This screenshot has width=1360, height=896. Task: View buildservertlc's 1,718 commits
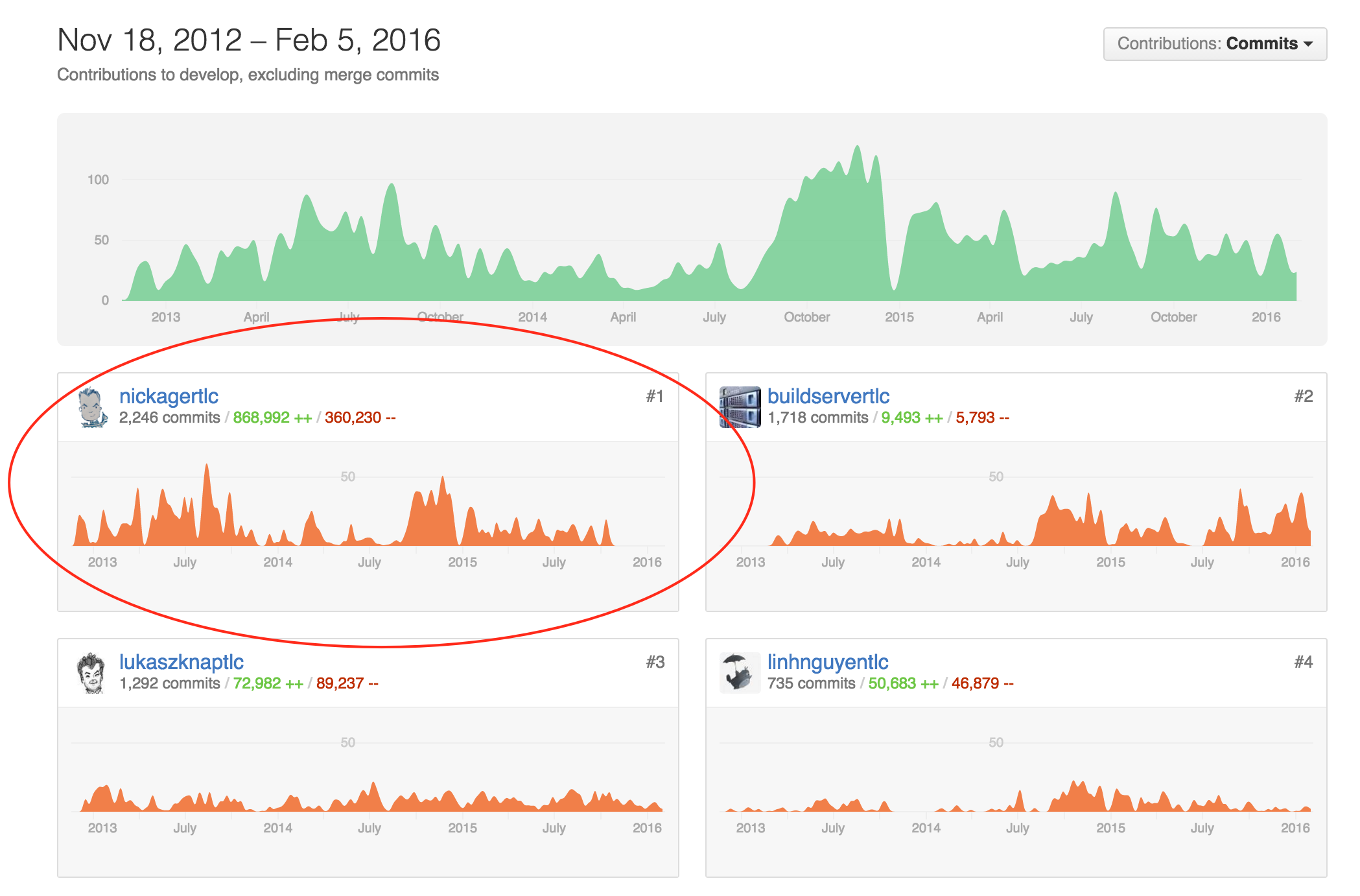(x=817, y=418)
